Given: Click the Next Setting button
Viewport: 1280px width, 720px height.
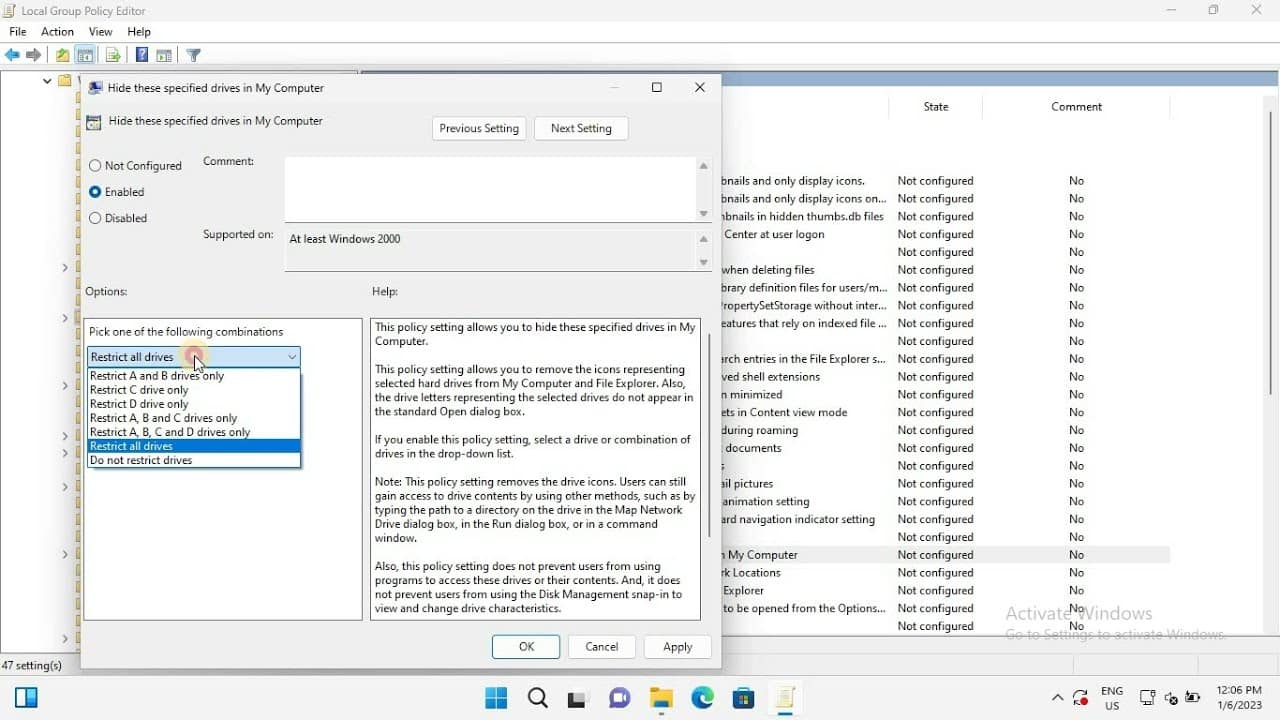Looking at the screenshot, I should pos(581,128).
